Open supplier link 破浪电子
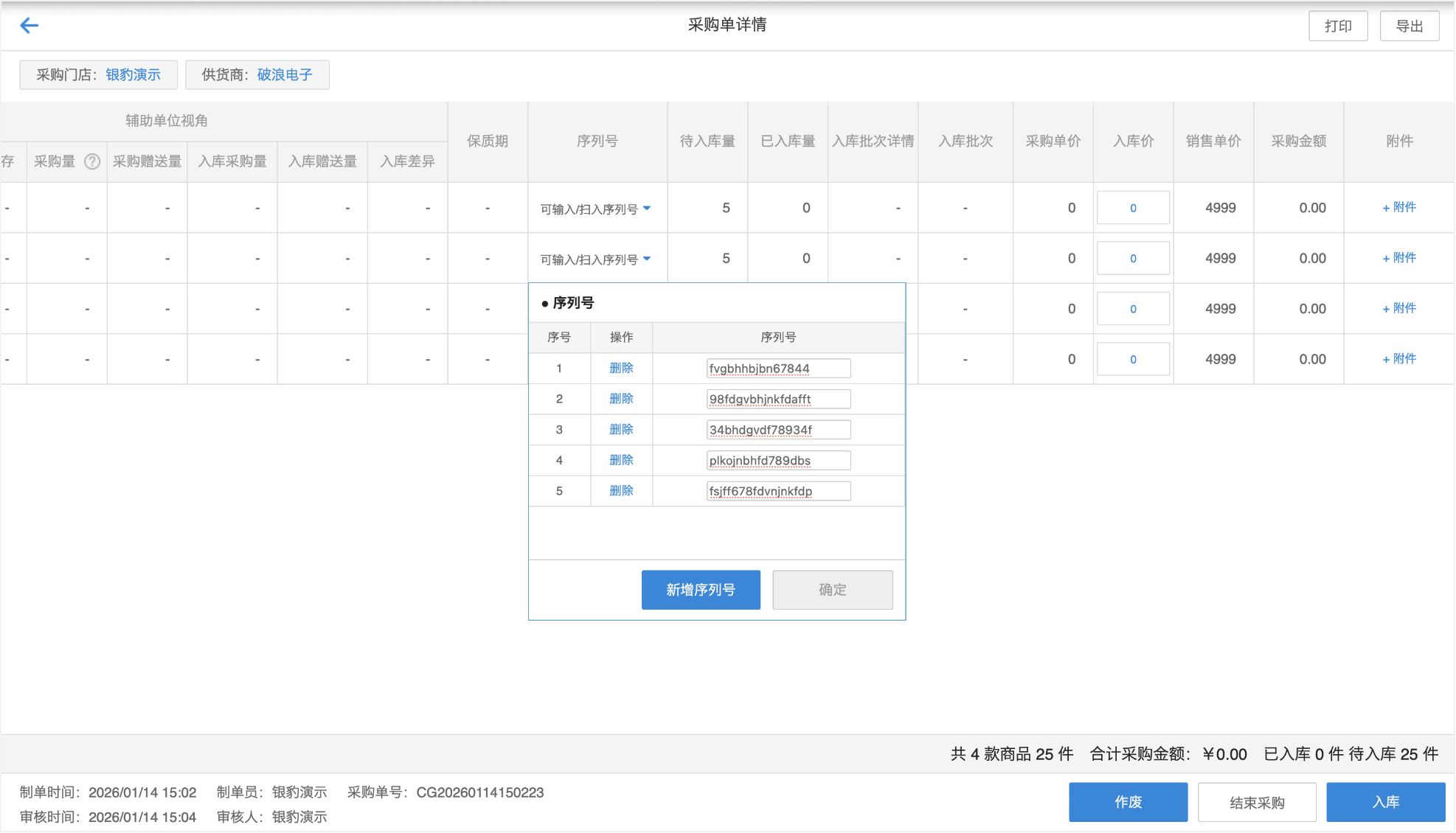The height and width of the screenshot is (833, 1456). pos(285,74)
